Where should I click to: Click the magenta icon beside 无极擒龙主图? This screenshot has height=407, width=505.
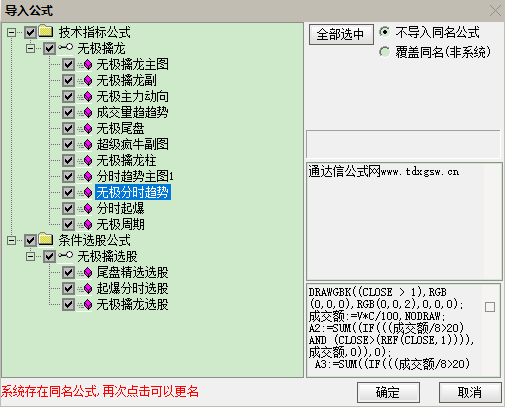pos(87,64)
